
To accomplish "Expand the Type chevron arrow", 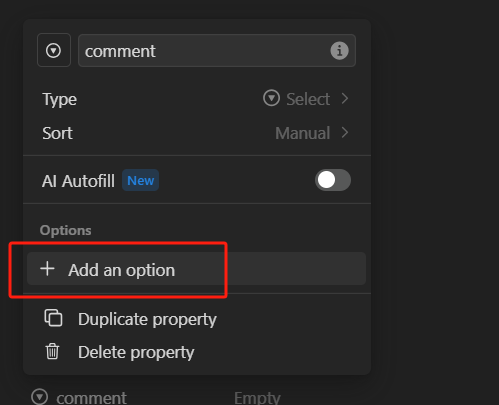I will point(345,99).
